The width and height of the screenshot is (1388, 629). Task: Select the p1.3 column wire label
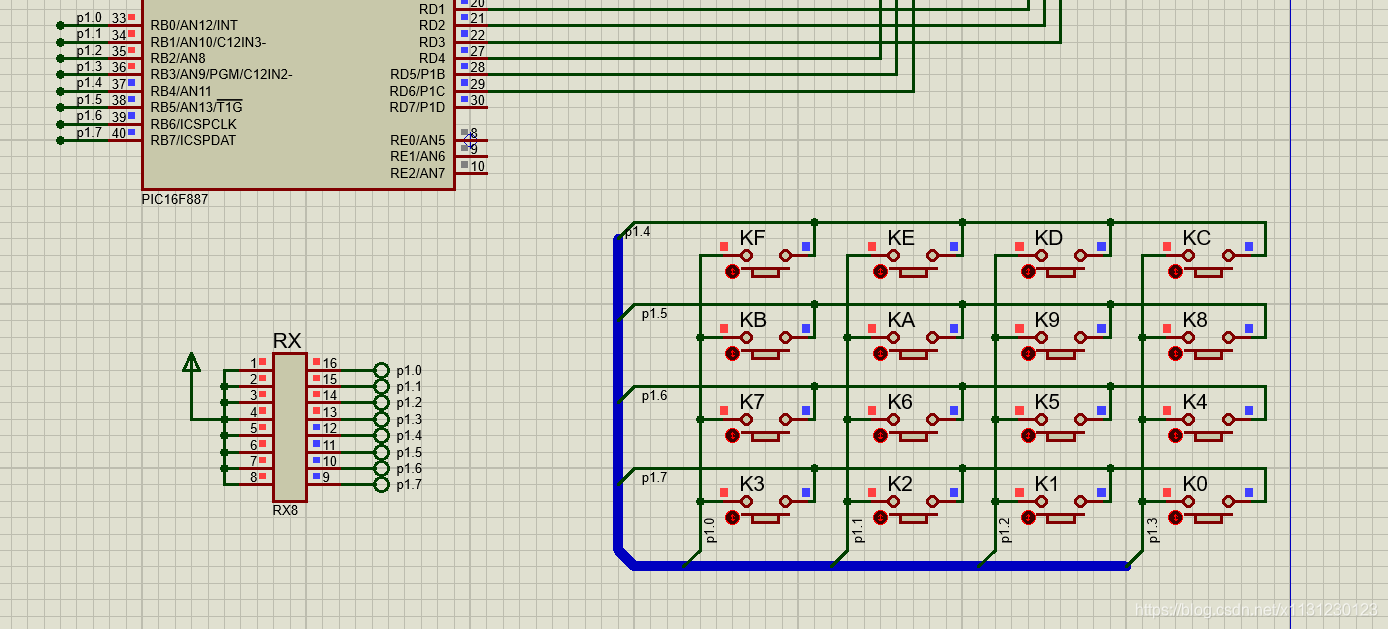pyautogui.click(x=1153, y=530)
